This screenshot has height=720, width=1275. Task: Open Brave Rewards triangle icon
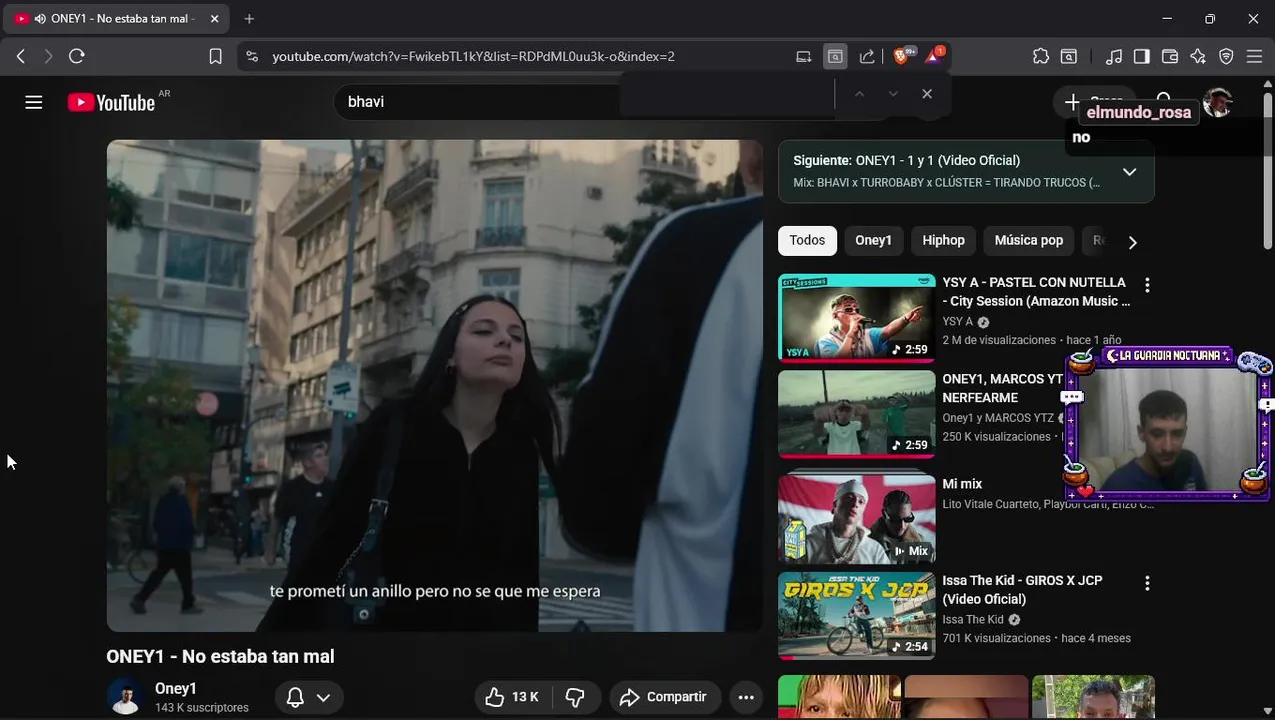(934, 56)
